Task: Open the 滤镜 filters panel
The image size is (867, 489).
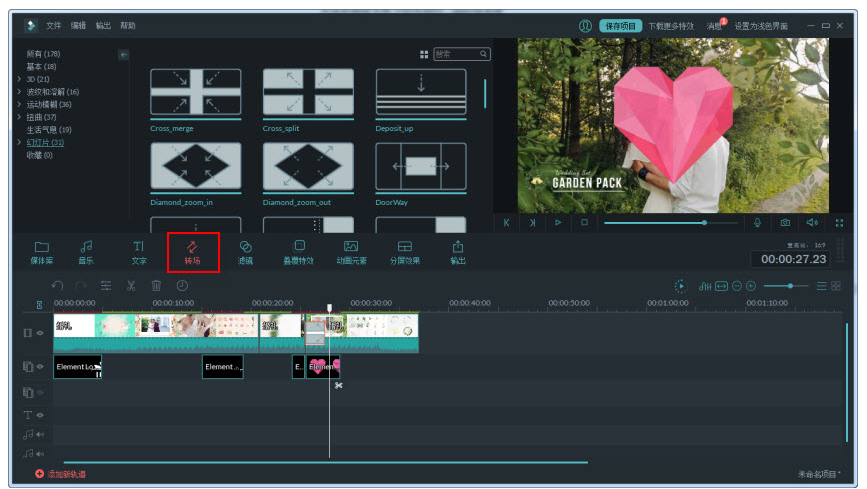Action: click(245, 251)
